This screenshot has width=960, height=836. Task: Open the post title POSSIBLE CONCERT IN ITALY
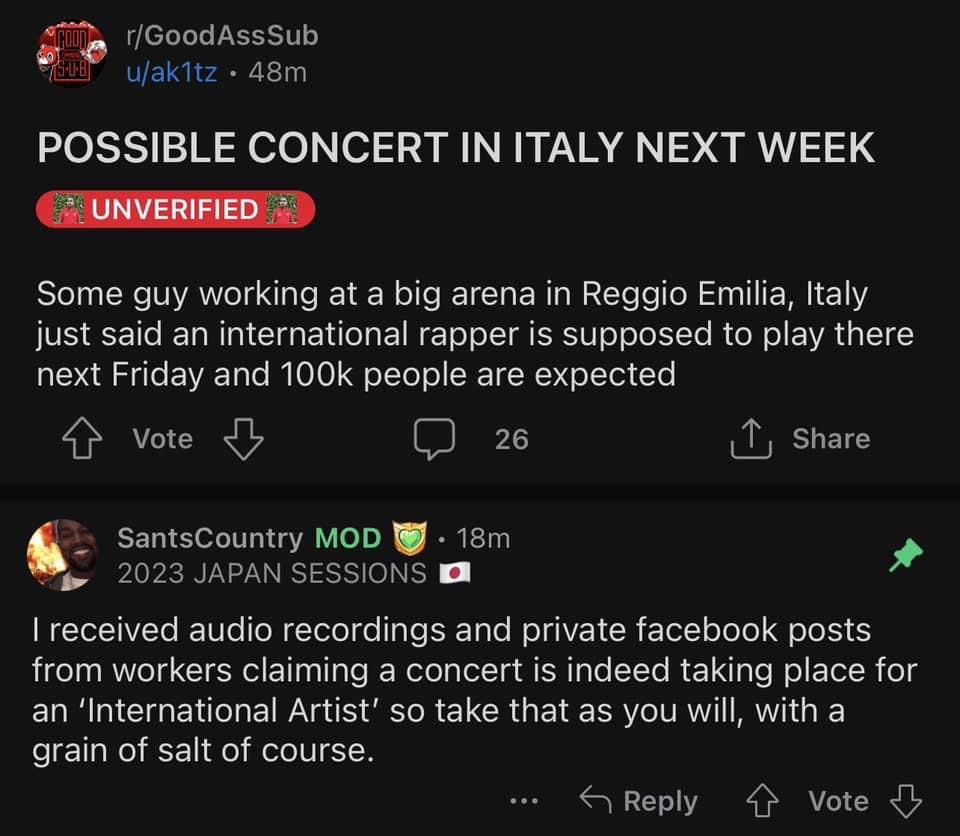point(456,148)
